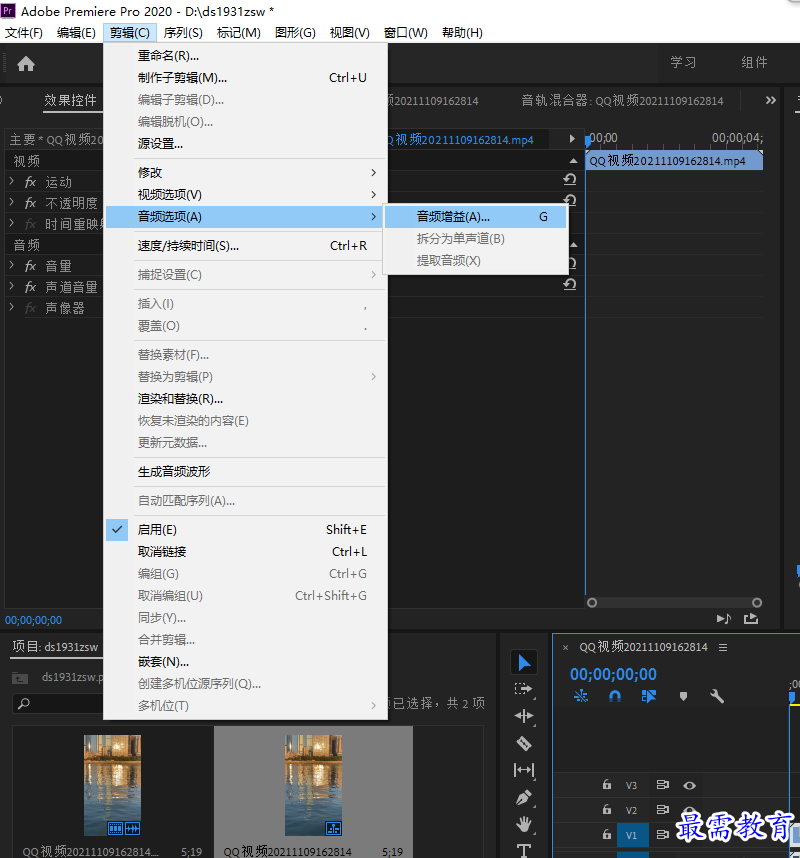
Task: Choose 音频增益(A)... from submenu
Action: (475, 217)
